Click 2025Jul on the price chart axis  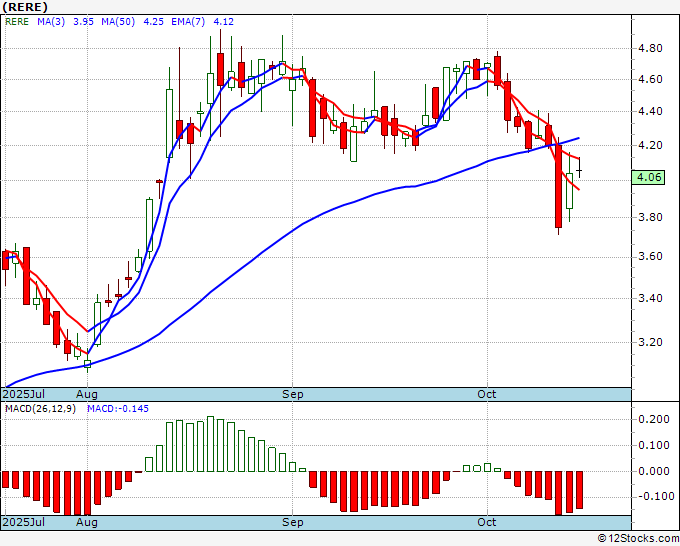pyautogui.click(x=24, y=394)
